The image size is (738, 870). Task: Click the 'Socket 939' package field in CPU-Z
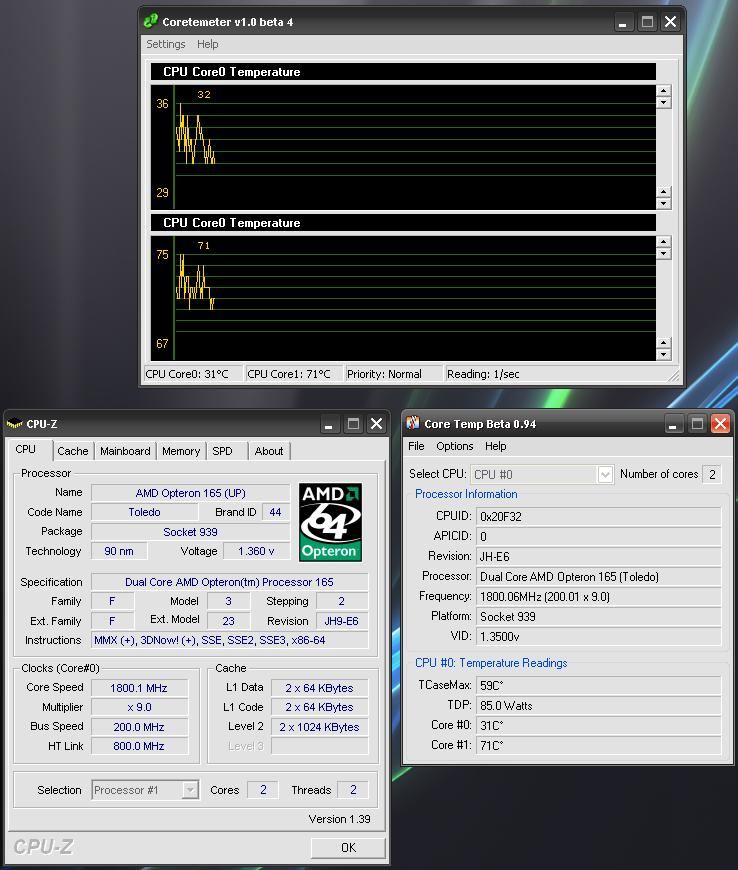190,532
